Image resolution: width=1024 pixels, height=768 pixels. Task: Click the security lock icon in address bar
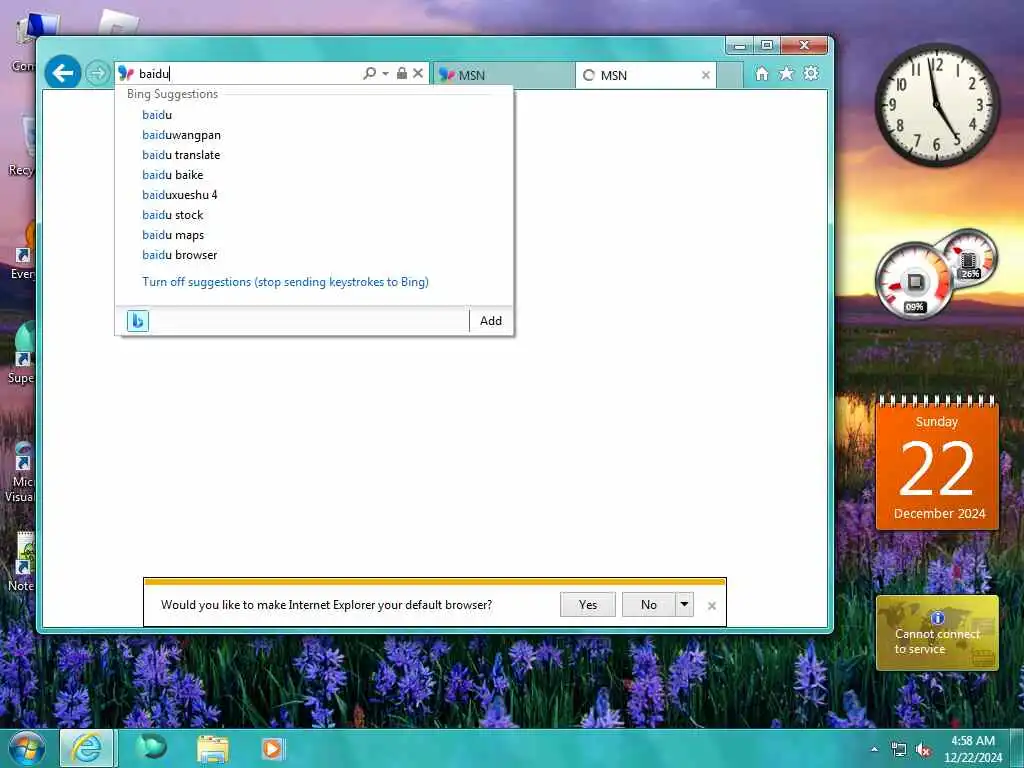coord(402,73)
